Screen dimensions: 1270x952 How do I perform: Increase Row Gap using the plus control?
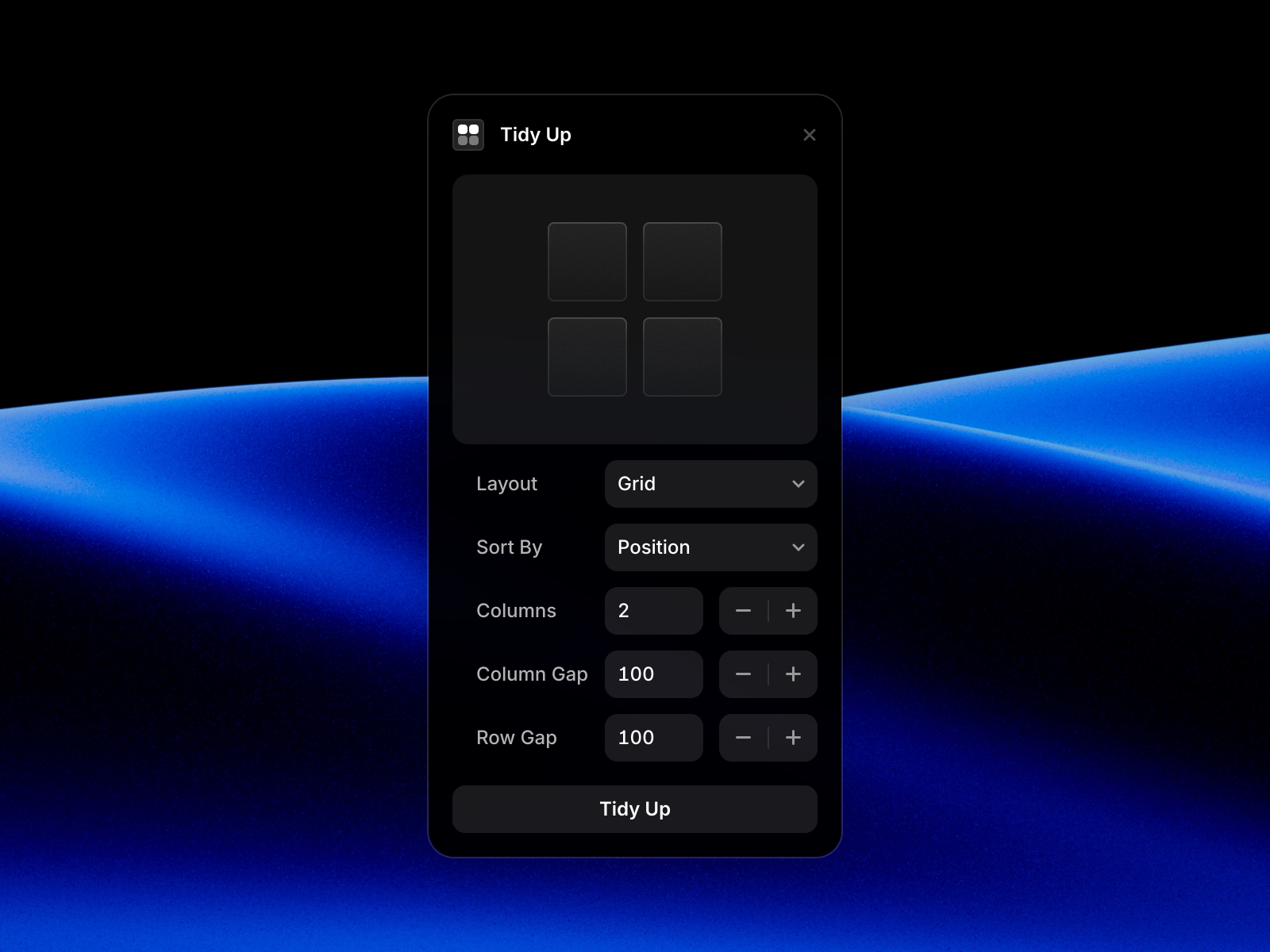click(x=793, y=738)
